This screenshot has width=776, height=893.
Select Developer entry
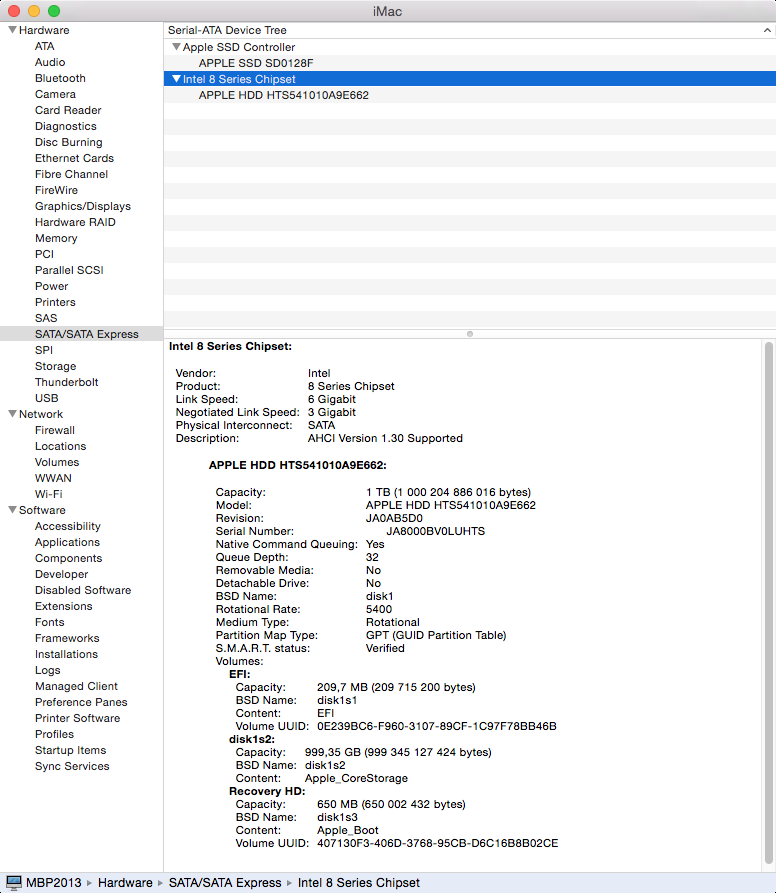coord(61,574)
